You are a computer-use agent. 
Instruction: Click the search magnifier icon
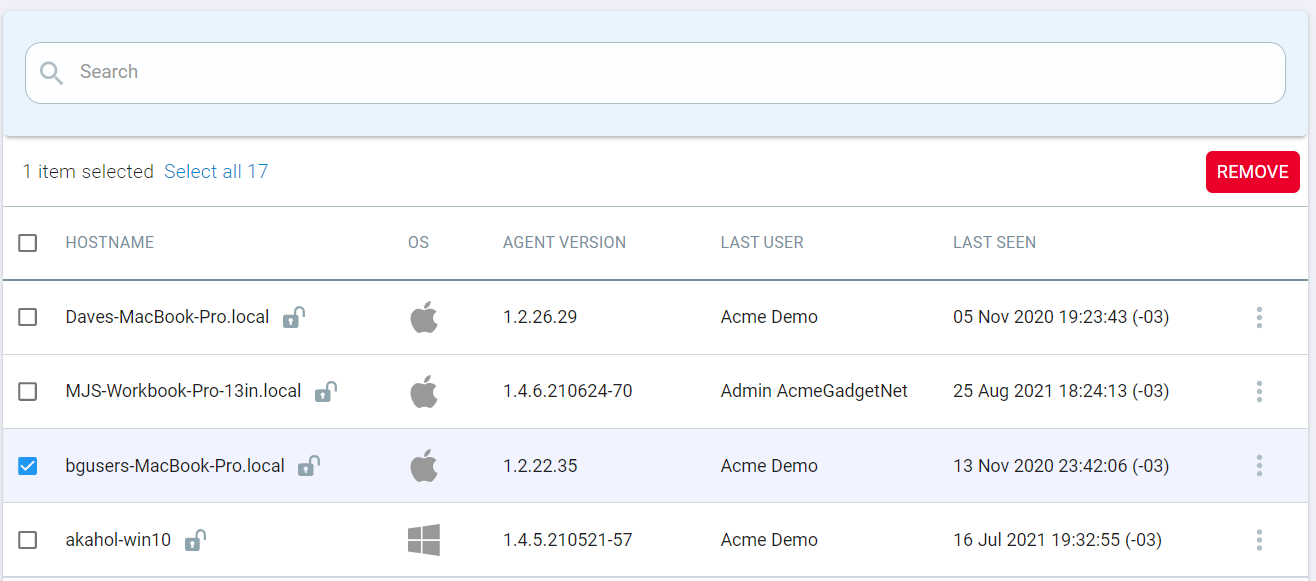(x=51, y=72)
